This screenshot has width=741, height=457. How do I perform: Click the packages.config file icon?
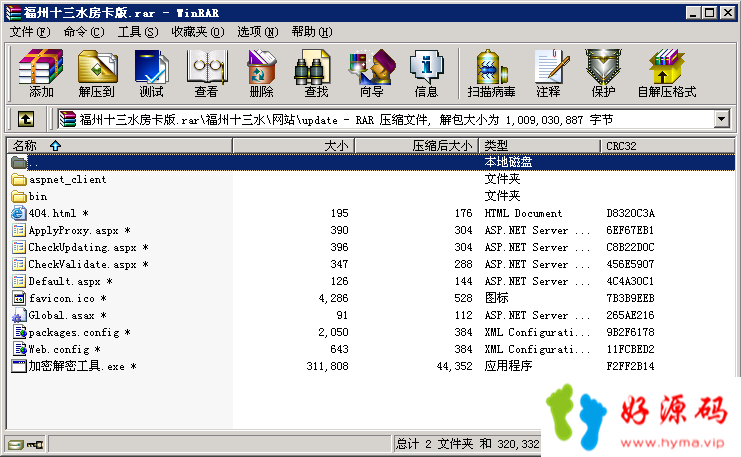(20, 332)
